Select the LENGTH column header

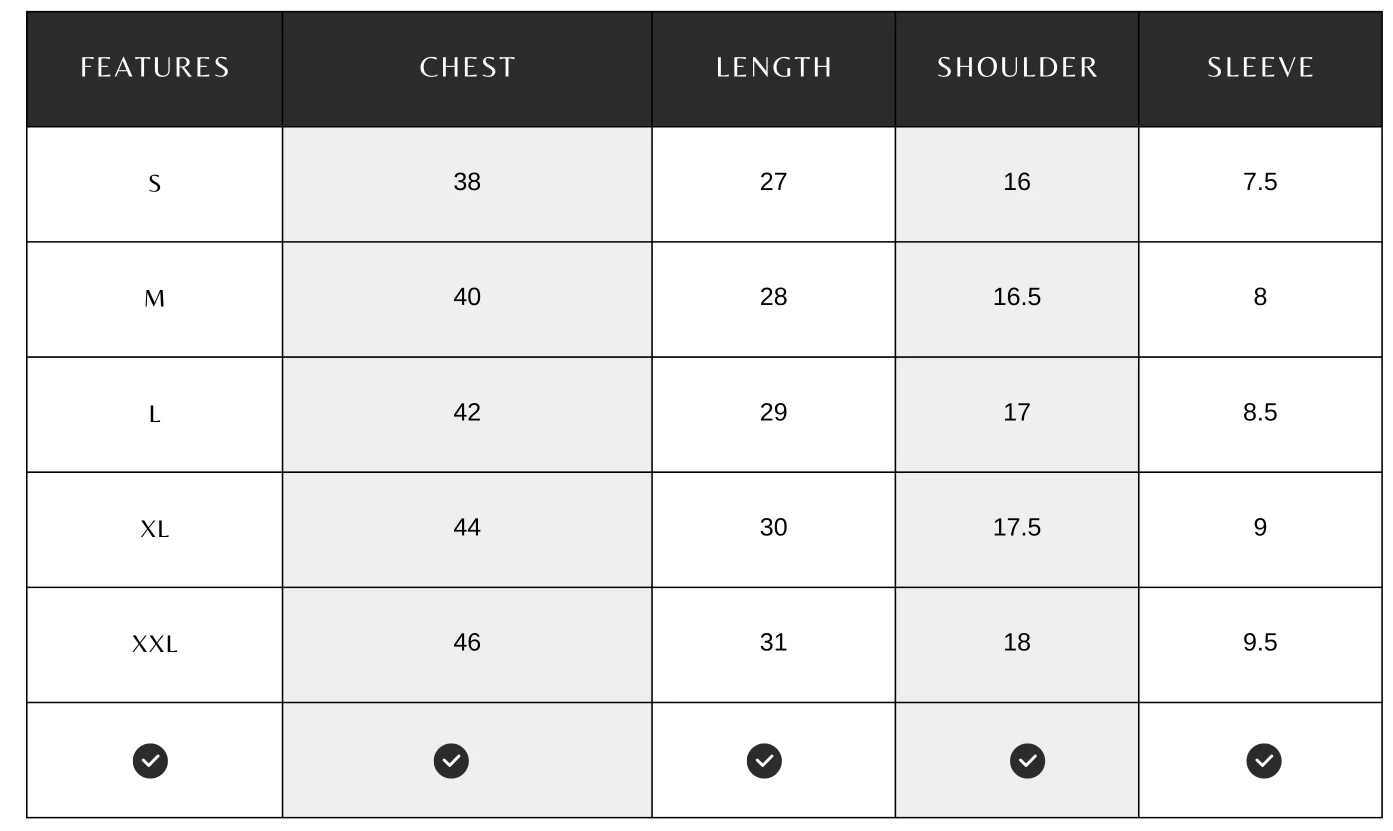[x=774, y=68]
